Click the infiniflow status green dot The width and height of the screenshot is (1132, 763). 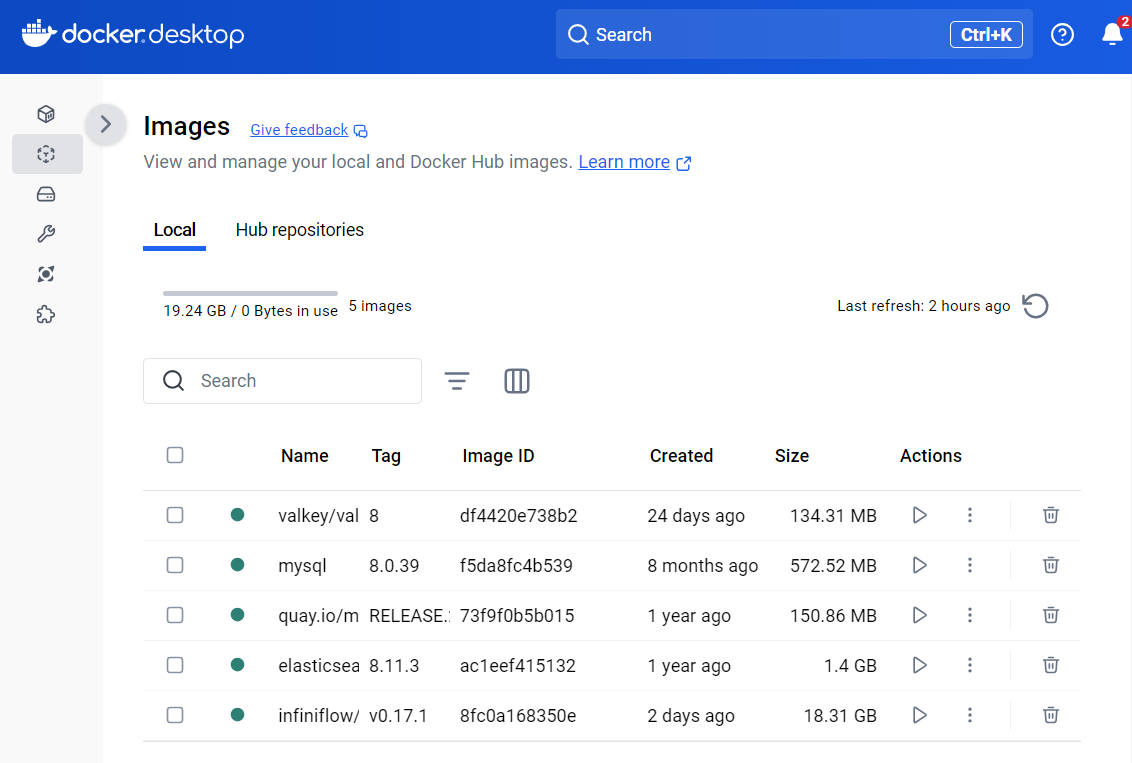[237, 715]
